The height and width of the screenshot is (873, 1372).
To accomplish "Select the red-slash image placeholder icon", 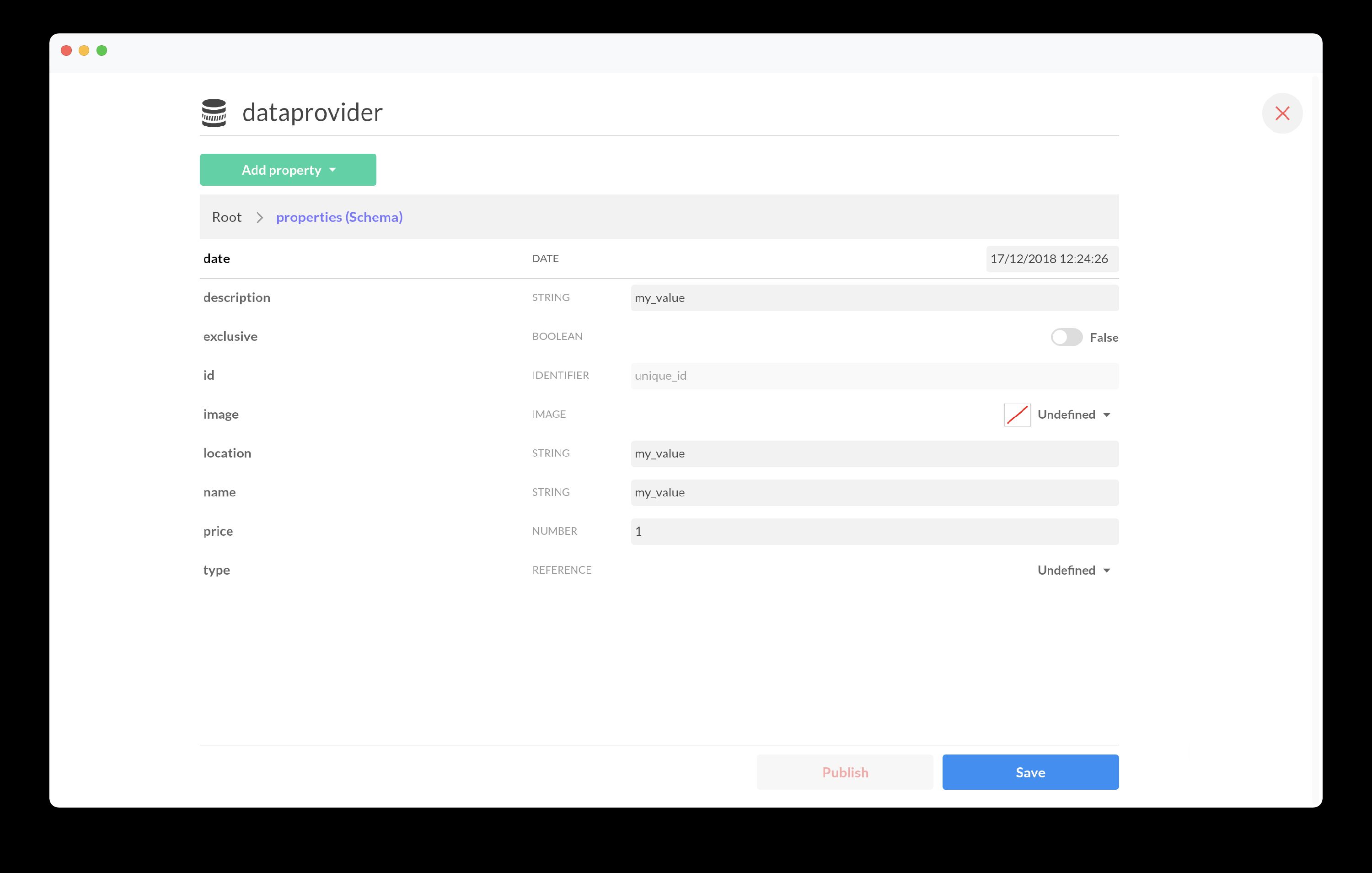I will tap(1017, 415).
